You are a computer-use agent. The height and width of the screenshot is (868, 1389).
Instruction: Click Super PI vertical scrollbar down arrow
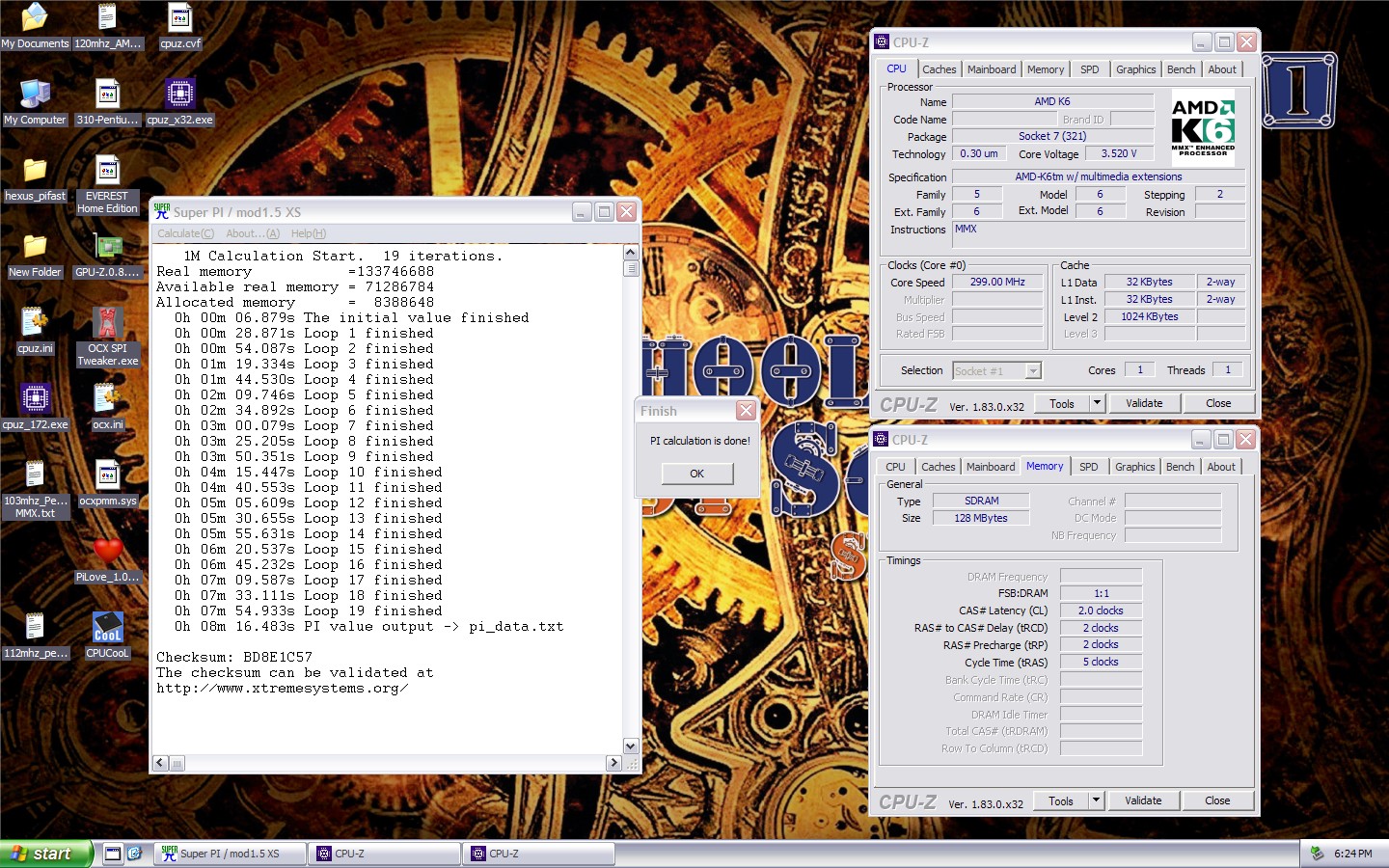(631, 746)
